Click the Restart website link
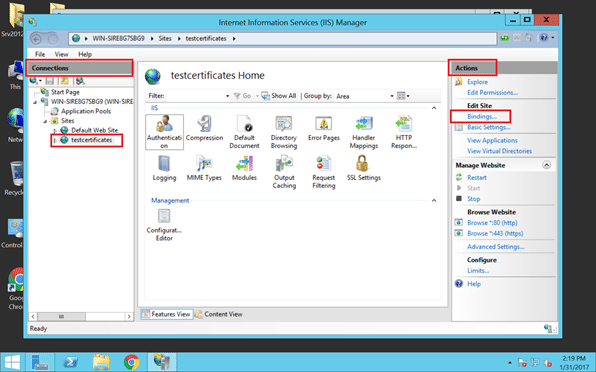Screen dimensions: 596x372 click(477, 177)
